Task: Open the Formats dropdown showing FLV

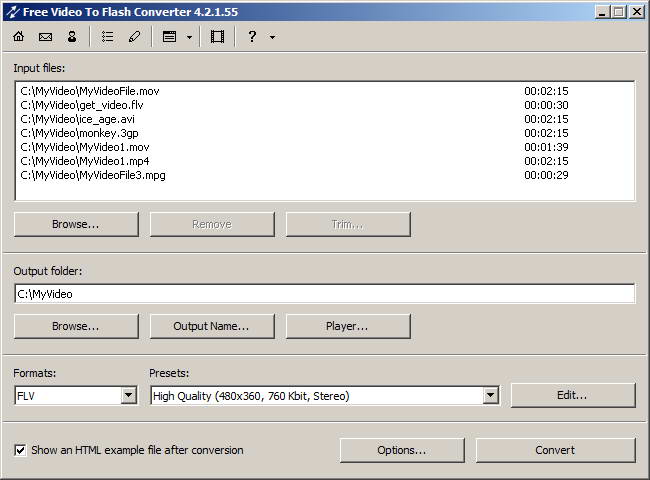Action: (x=128, y=396)
